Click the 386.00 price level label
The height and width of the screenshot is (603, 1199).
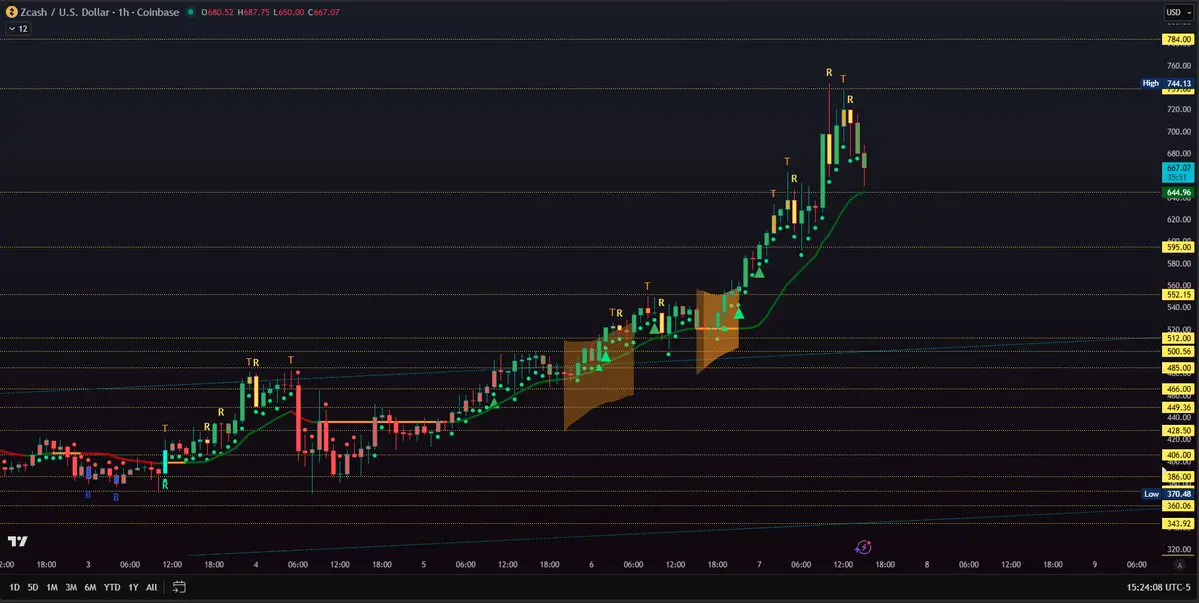1178,476
